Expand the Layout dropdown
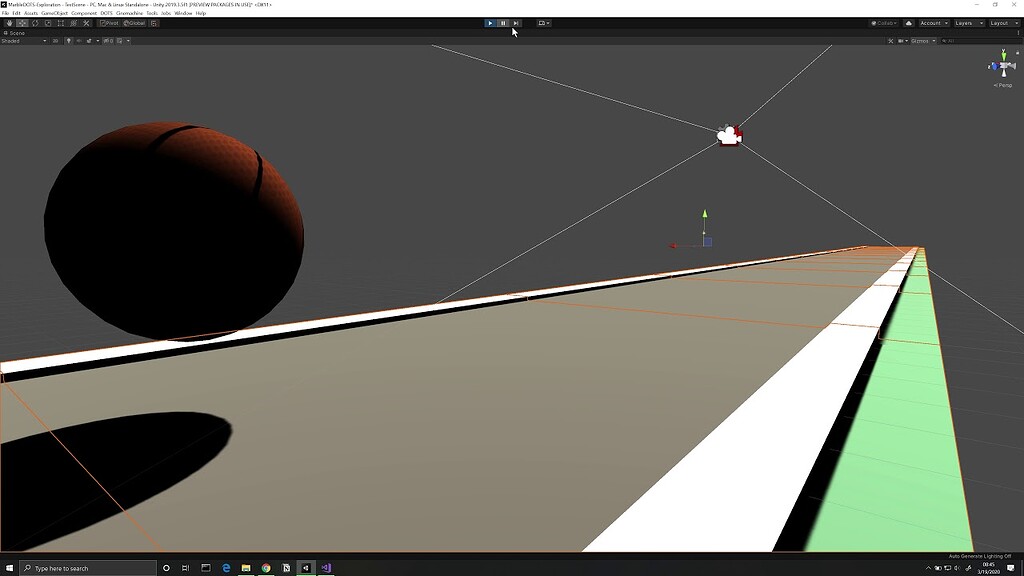Viewport: 1024px width, 576px height. 1003,23
